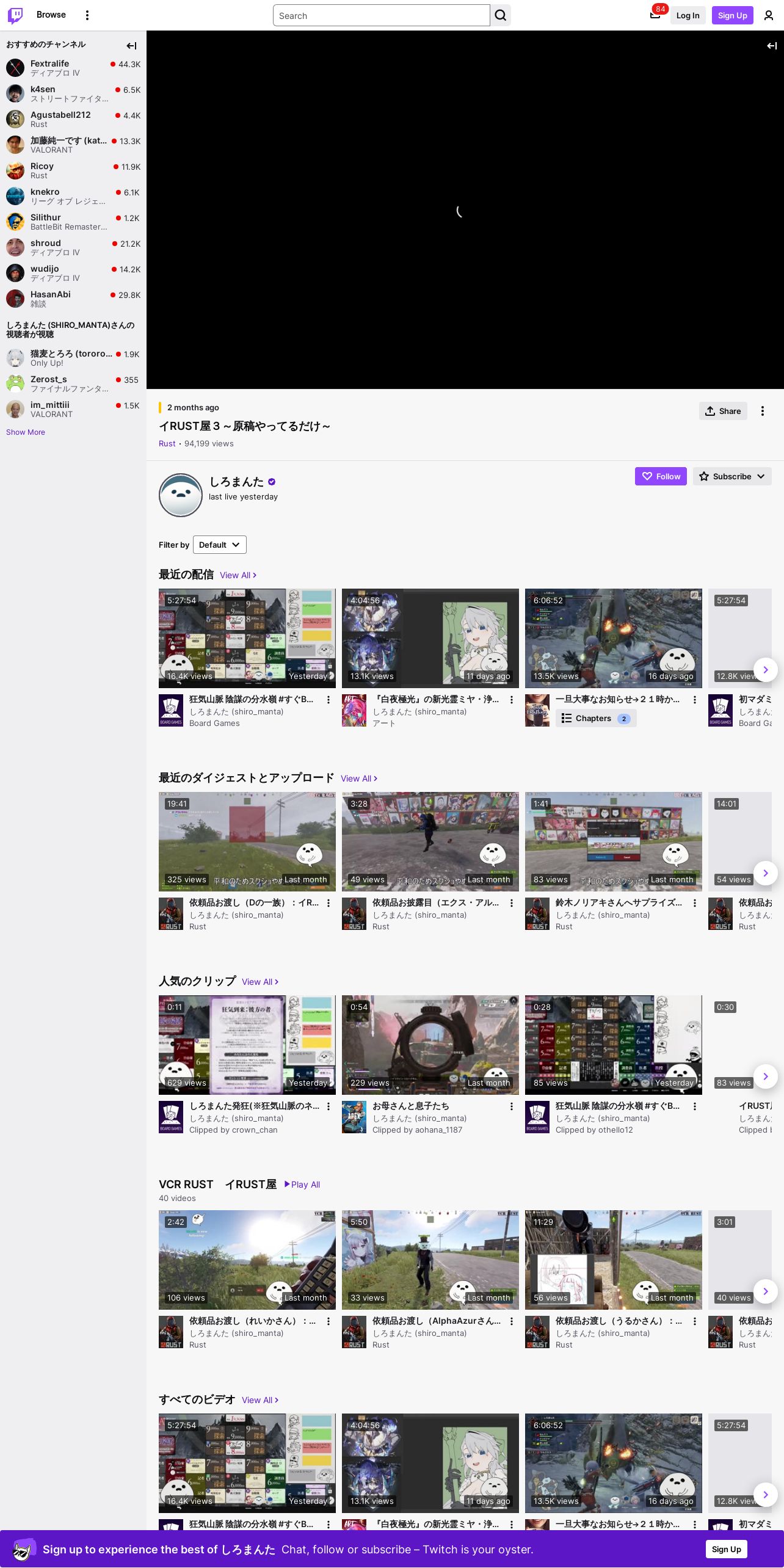Screen dimensions: 784x1568
Task: Click the Board Games category icon for 狂気山脈 stream
Action: [x=171, y=711]
